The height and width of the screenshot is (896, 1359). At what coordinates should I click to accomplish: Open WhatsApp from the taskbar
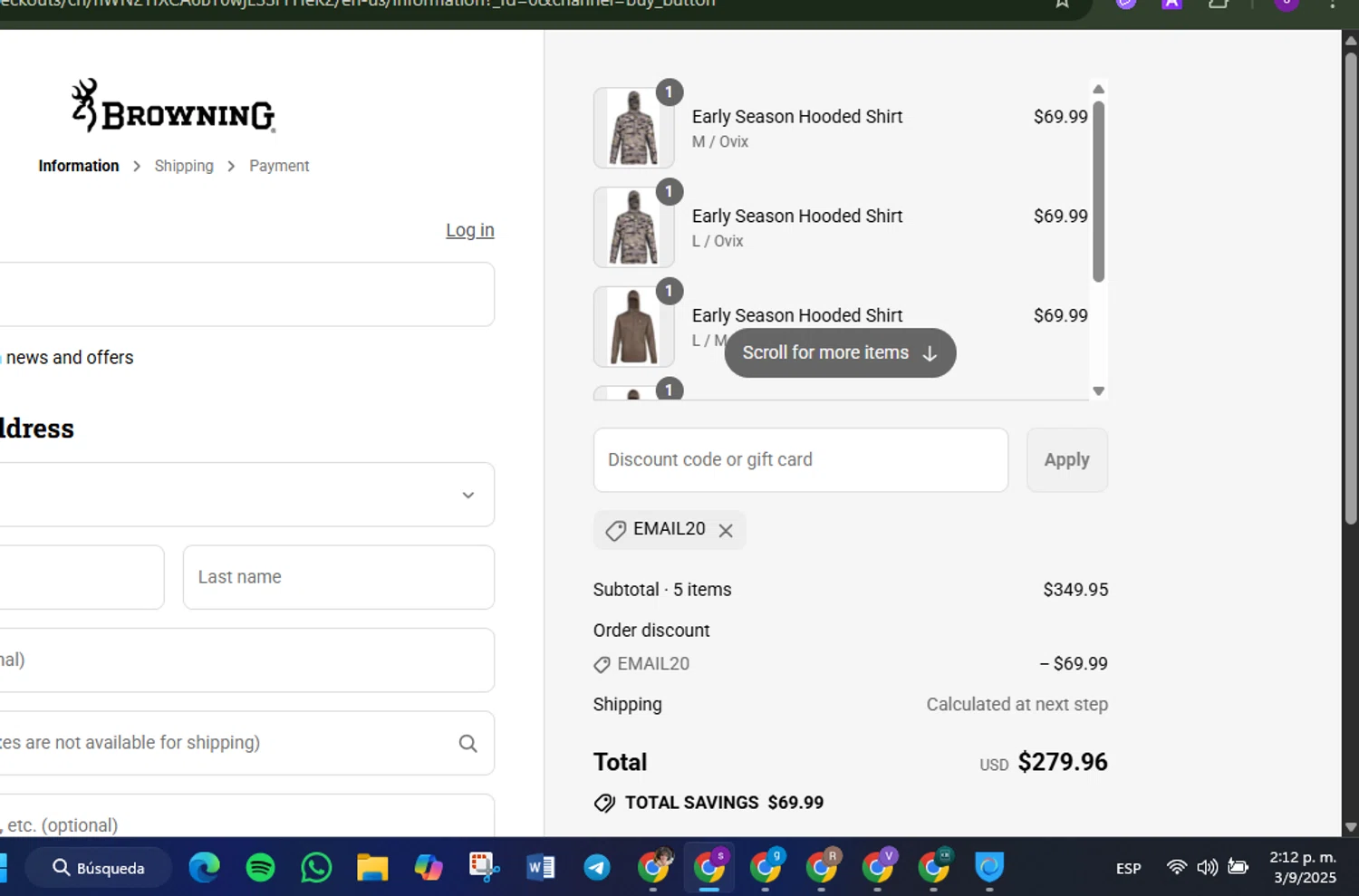pos(316,868)
